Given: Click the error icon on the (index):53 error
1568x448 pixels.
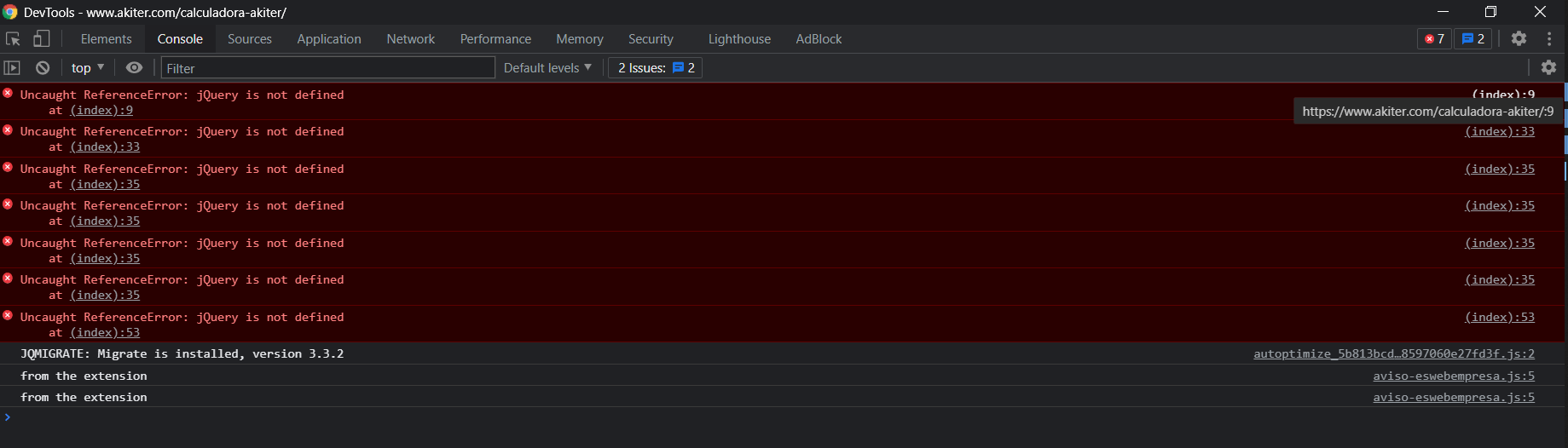Looking at the screenshot, I should click(x=8, y=315).
